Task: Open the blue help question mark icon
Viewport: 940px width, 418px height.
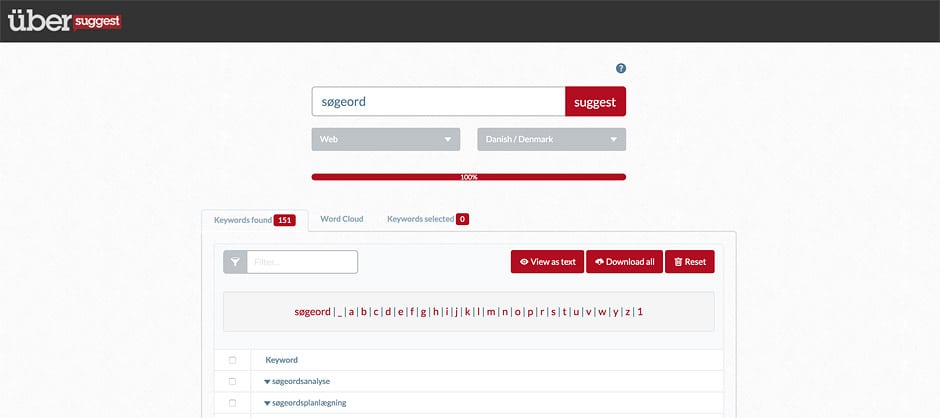Action: [x=620, y=69]
